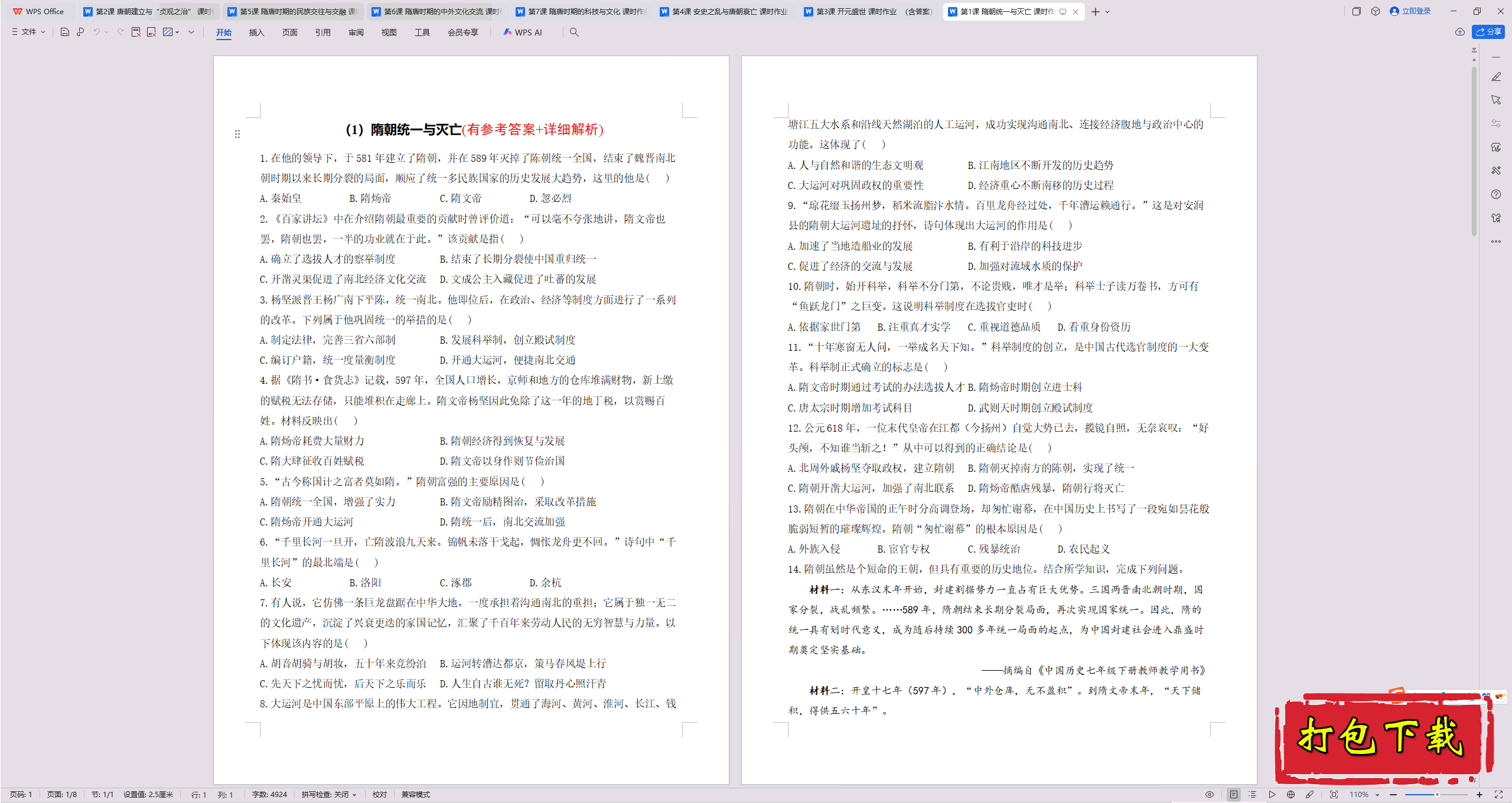Click the seventh icon from top in right sidebar

click(1496, 218)
